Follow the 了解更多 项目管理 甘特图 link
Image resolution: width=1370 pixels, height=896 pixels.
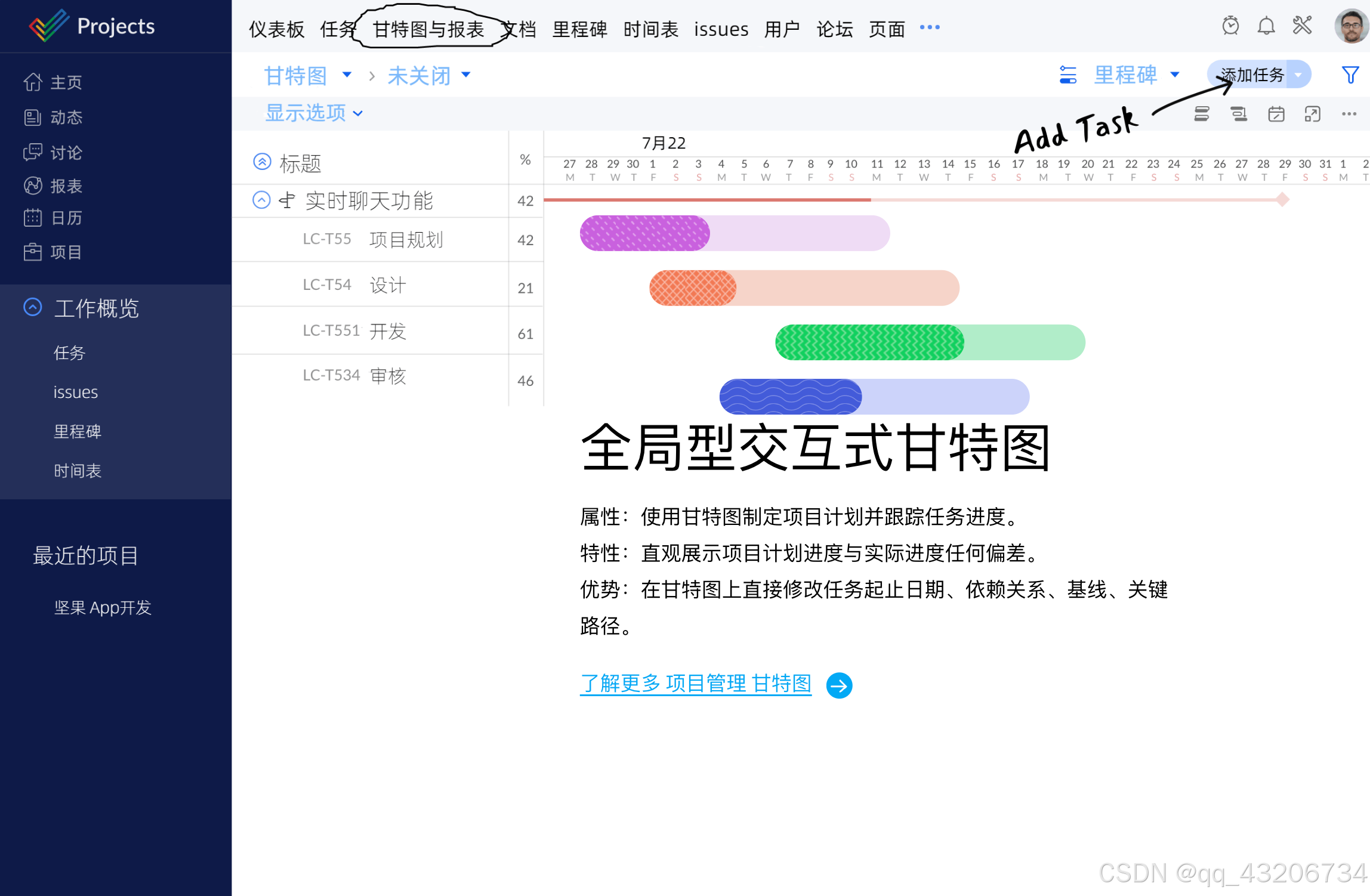point(695,684)
